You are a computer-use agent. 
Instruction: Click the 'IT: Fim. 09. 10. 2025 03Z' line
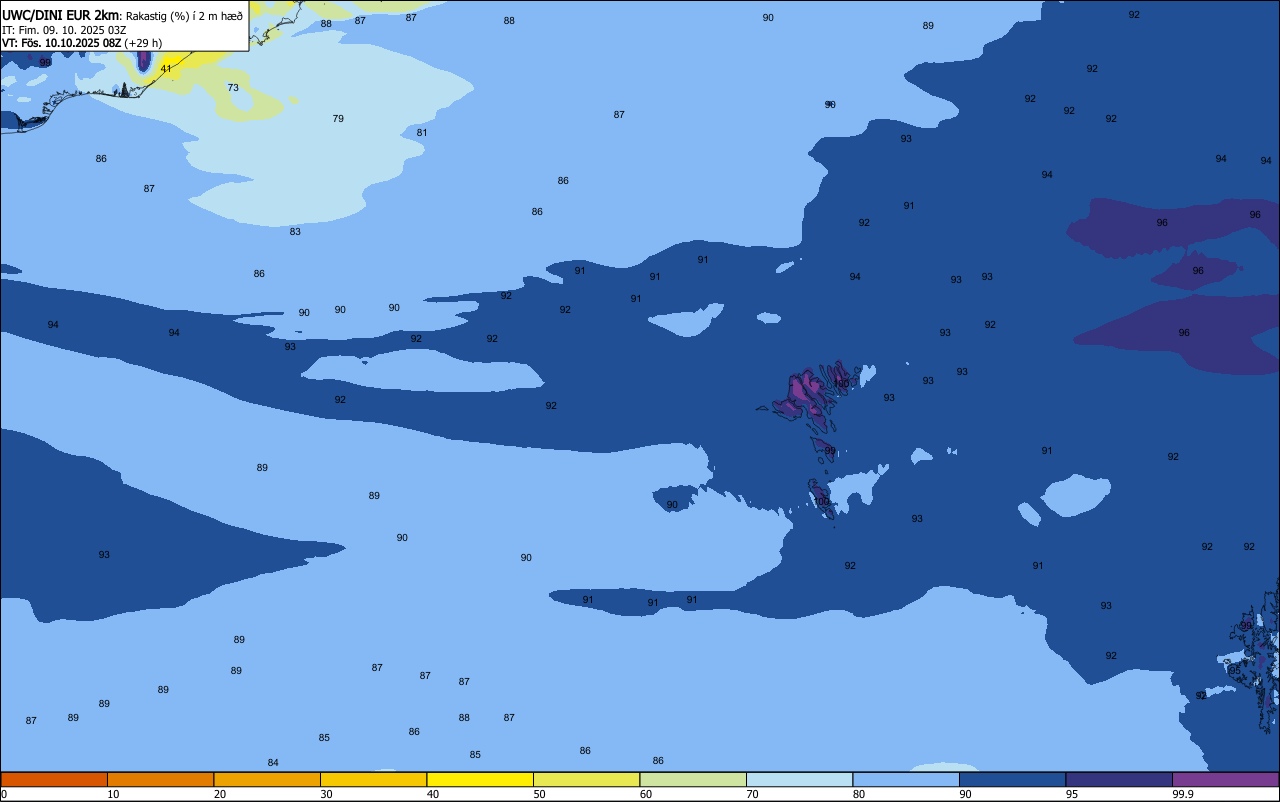pyautogui.click(x=64, y=30)
